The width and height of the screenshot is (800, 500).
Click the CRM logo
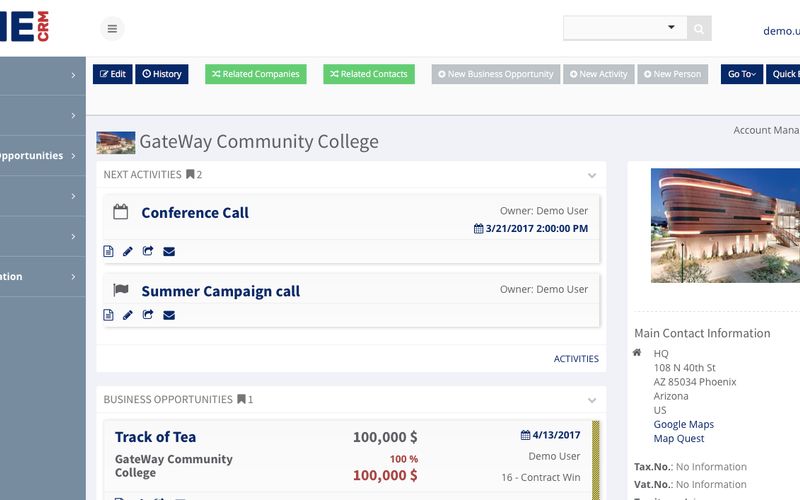[x=24, y=26]
